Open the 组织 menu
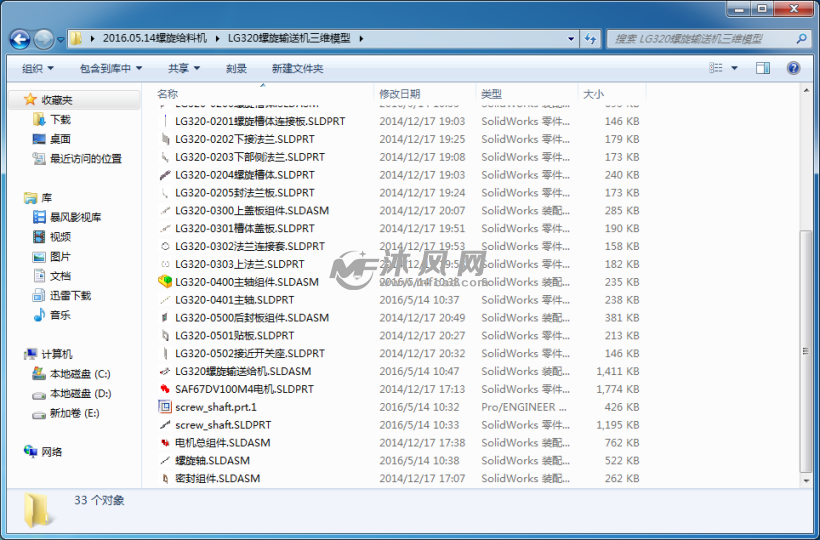The width and height of the screenshot is (820, 540). (x=38, y=68)
